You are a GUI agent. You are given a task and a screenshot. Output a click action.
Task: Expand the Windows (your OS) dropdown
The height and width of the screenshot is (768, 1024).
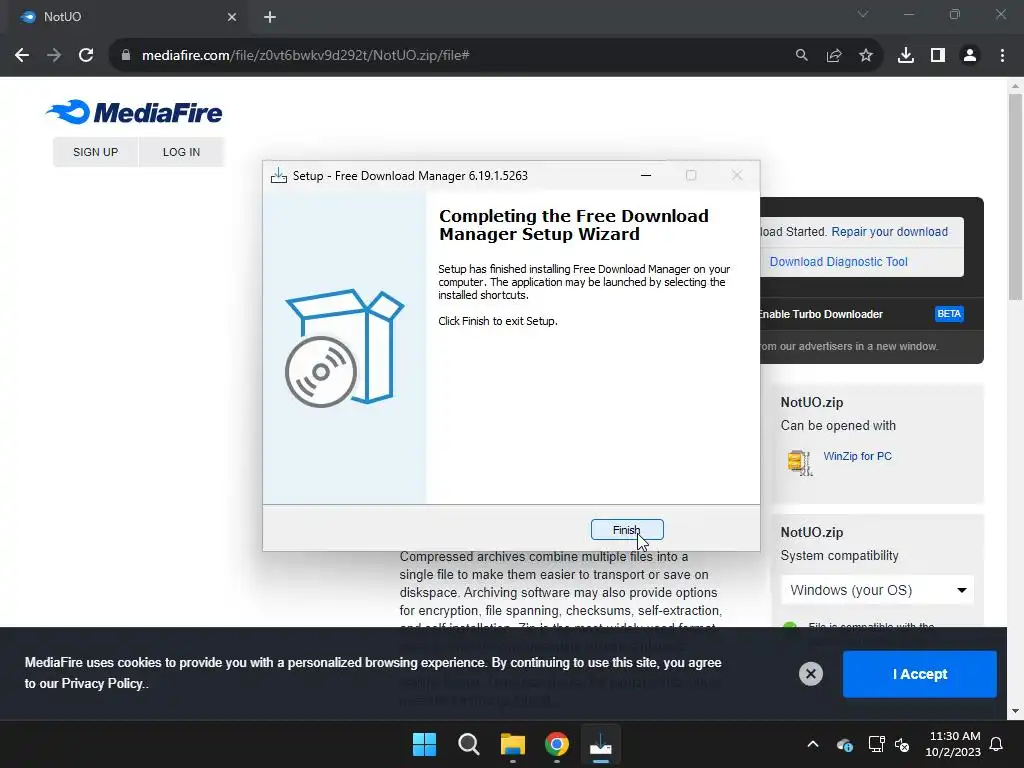(877, 590)
